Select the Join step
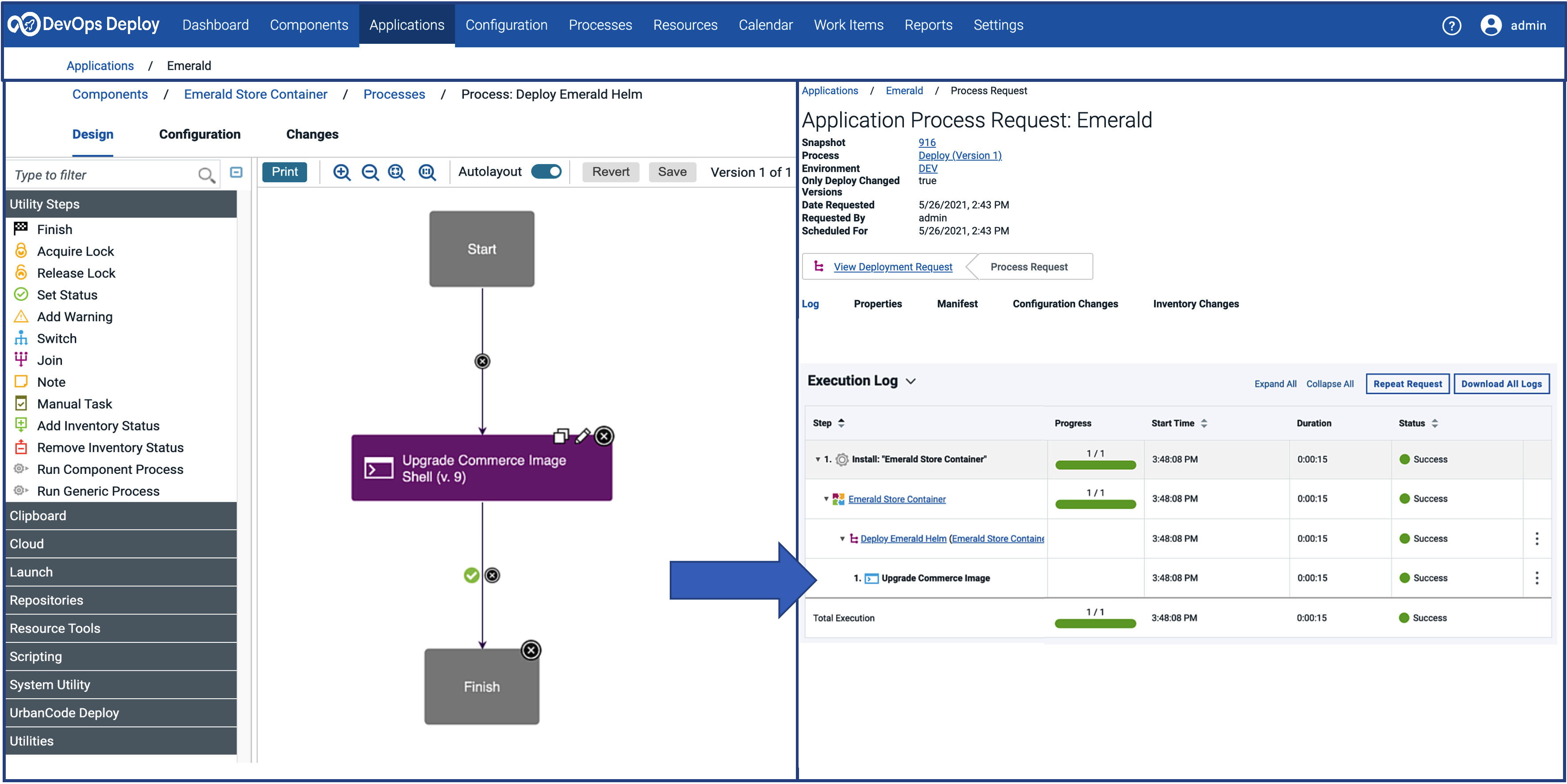 [x=38, y=360]
